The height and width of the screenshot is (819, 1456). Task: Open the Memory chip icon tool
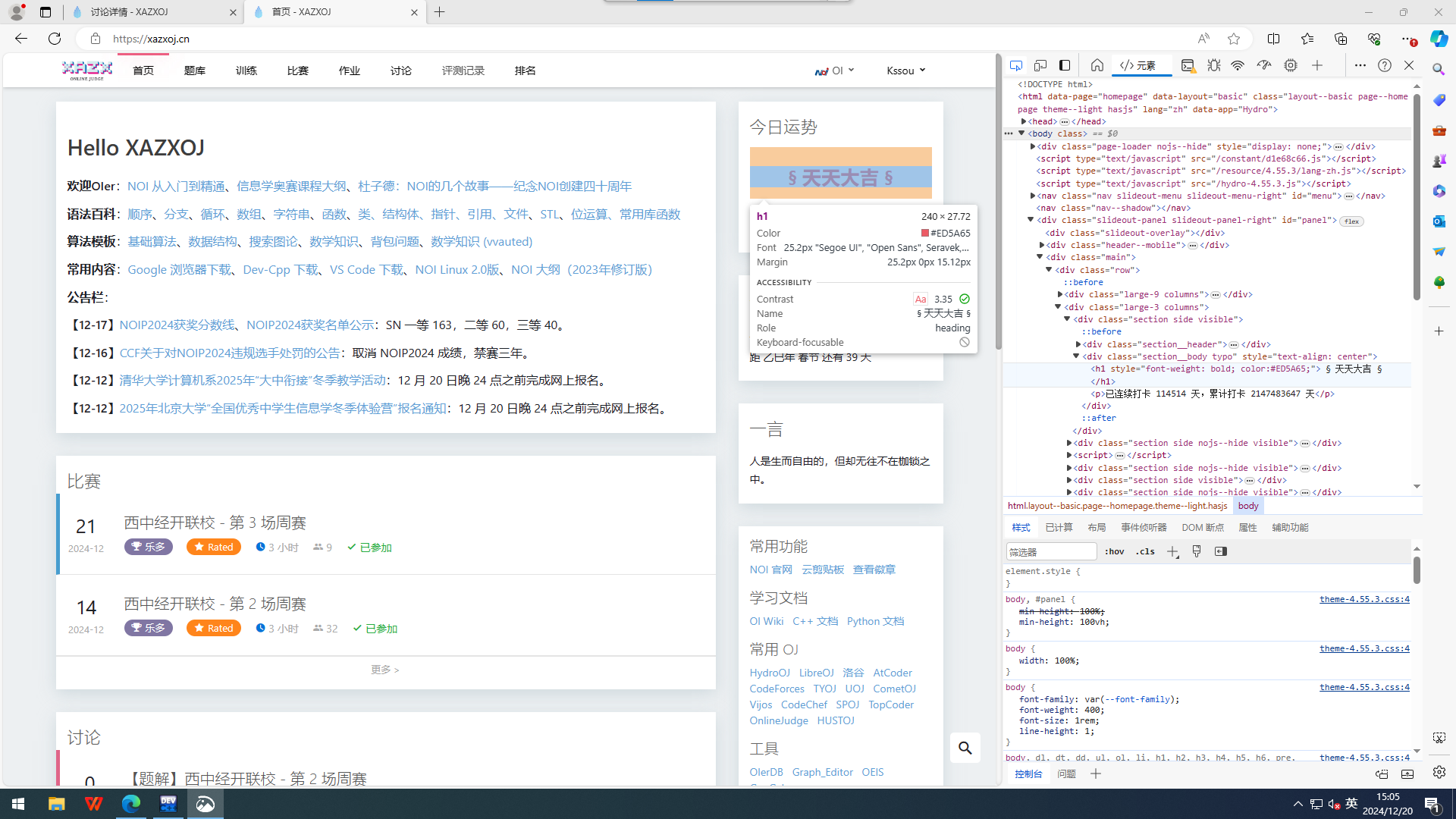tap(1290, 66)
